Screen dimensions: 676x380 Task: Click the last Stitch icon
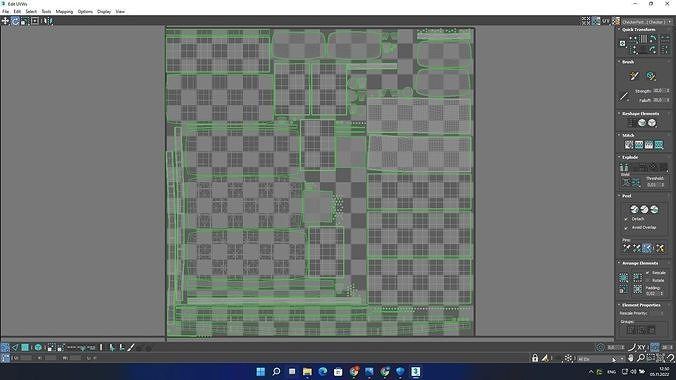(659, 145)
